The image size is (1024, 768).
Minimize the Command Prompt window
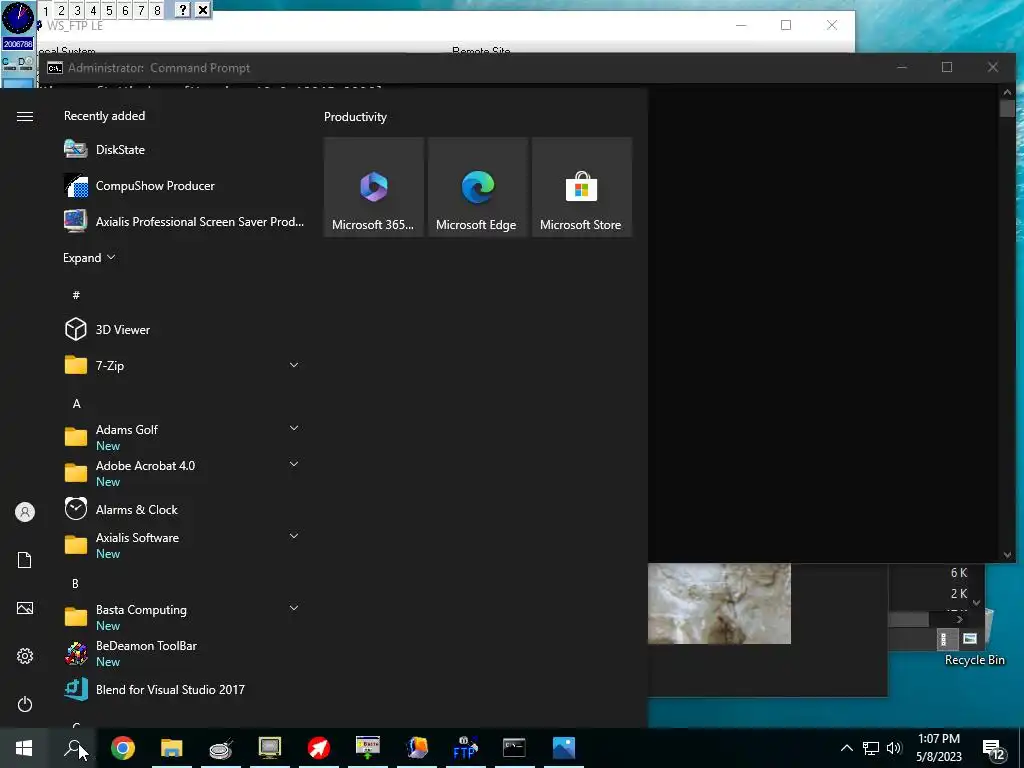click(x=902, y=67)
